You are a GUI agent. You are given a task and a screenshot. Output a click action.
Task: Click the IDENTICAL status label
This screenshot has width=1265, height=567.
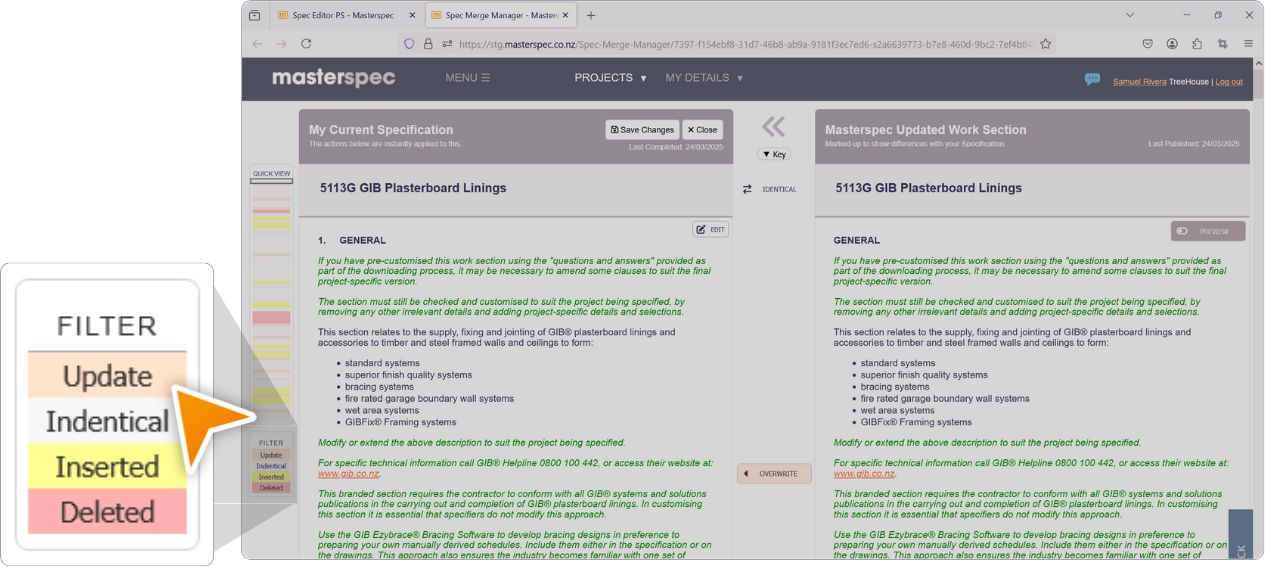[779, 189]
